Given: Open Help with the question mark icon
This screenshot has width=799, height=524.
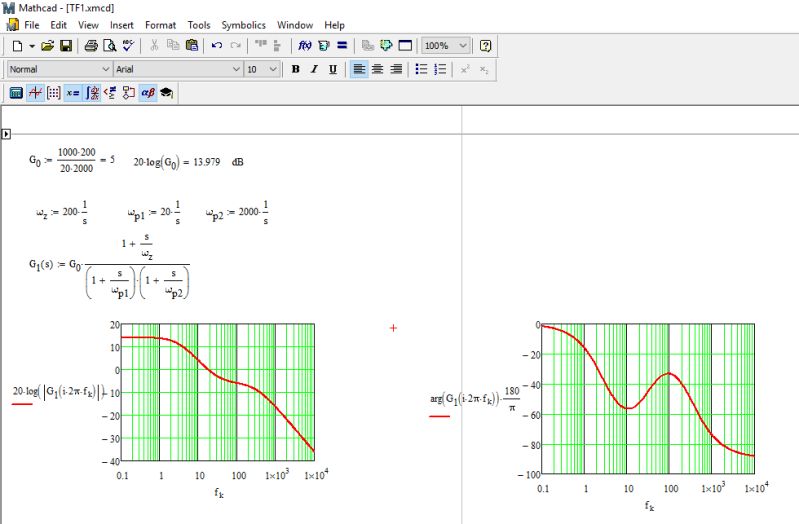Looking at the screenshot, I should [486, 46].
